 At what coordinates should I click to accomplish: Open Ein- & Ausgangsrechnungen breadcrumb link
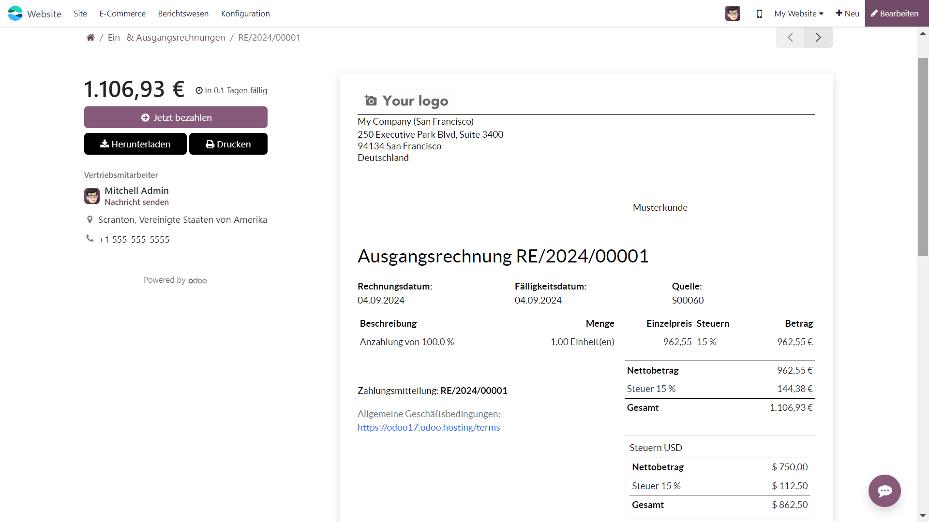pyautogui.click(x=166, y=37)
